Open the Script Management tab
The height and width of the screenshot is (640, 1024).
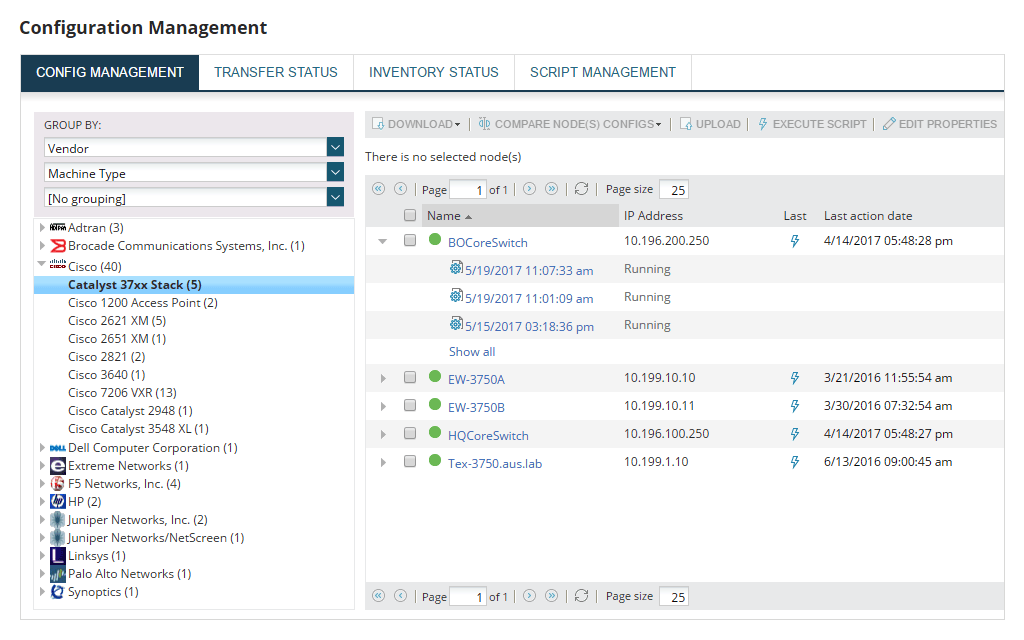[x=603, y=72]
